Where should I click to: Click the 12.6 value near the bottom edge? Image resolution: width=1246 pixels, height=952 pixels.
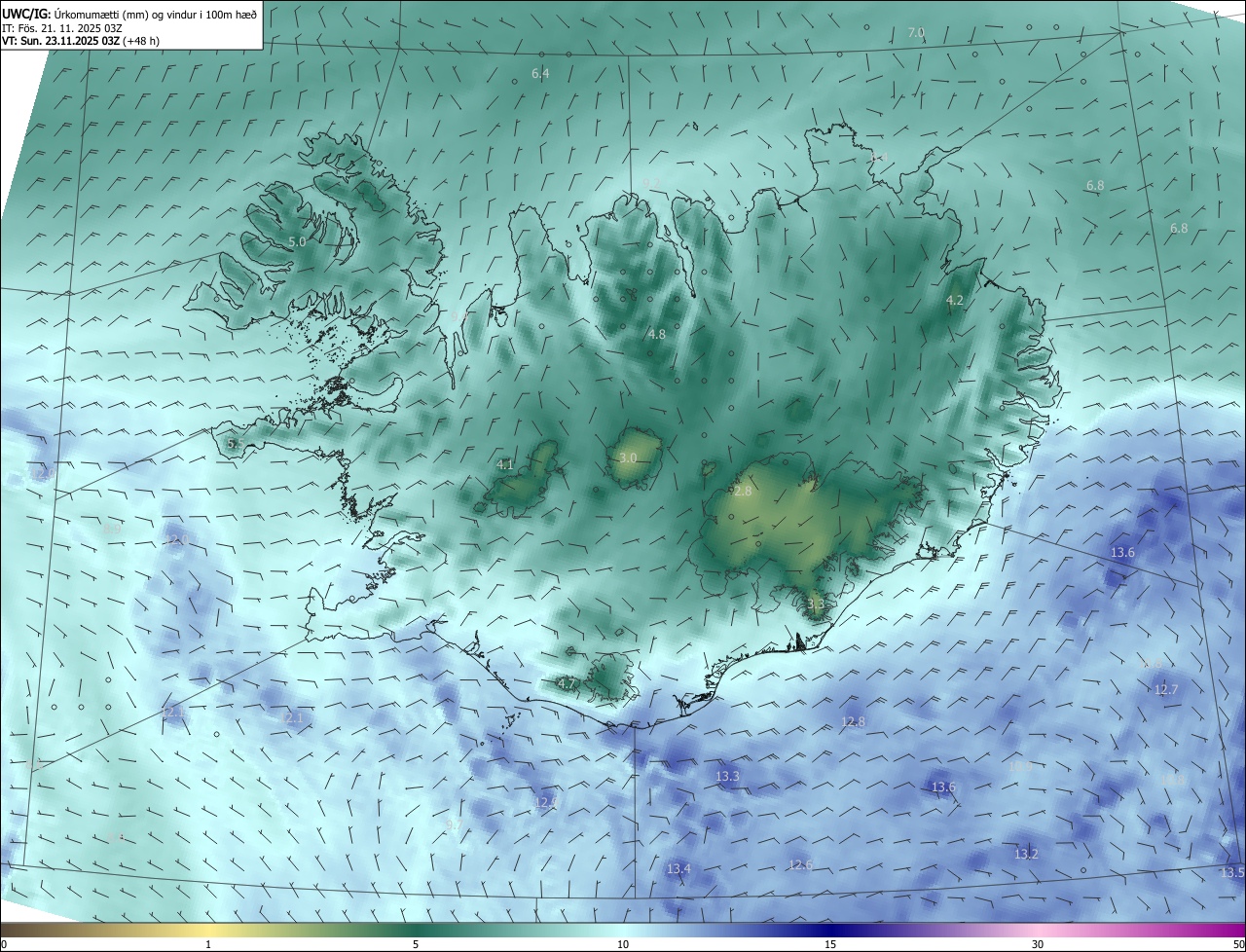pyautogui.click(x=800, y=864)
